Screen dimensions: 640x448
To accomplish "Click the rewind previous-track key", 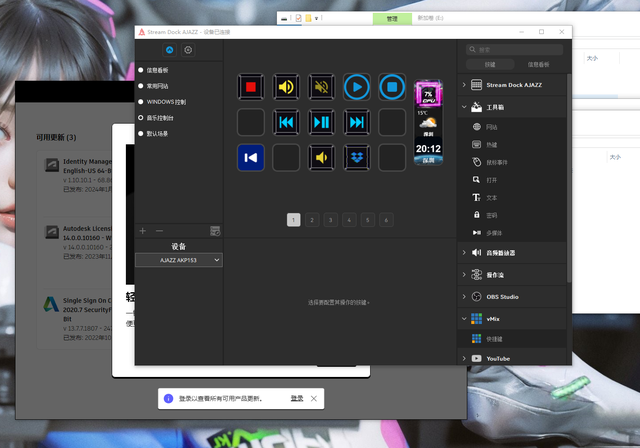I will (x=286, y=122).
